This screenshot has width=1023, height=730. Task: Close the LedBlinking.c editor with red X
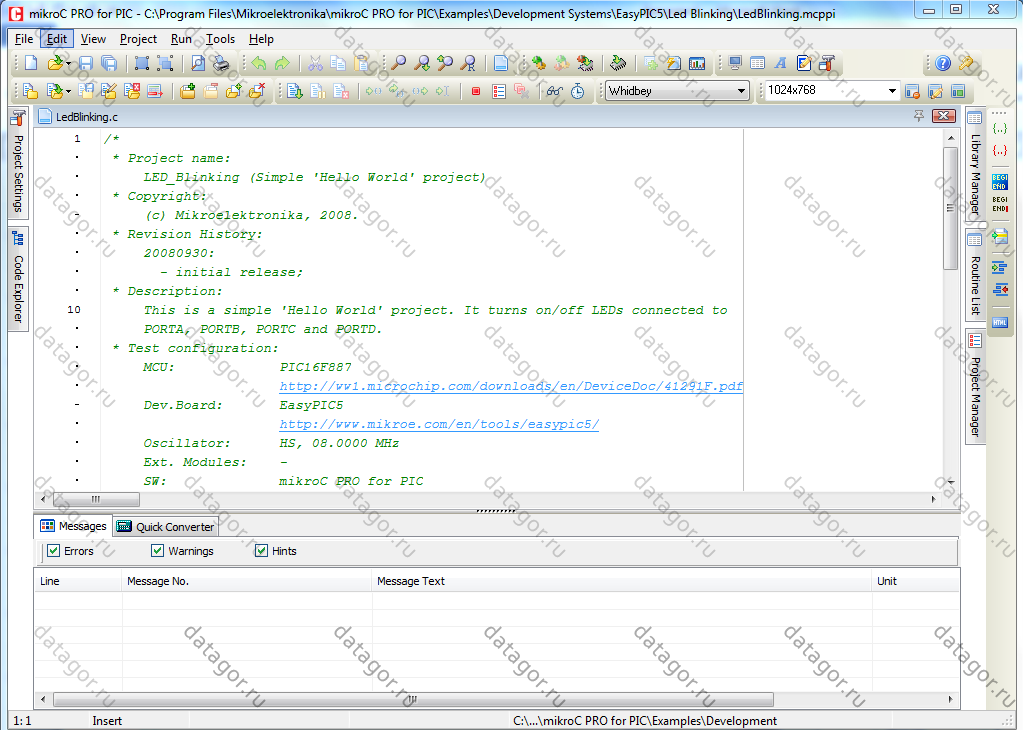click(943, 116)
